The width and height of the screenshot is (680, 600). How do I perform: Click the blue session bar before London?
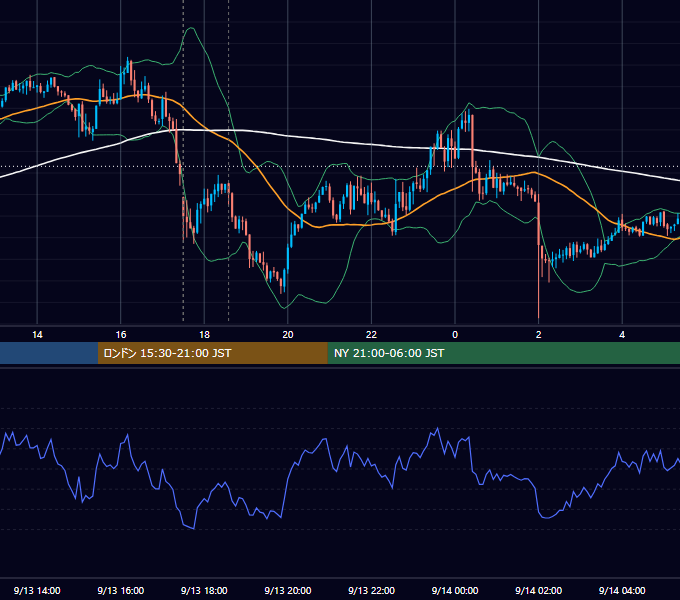pos(49,353)
